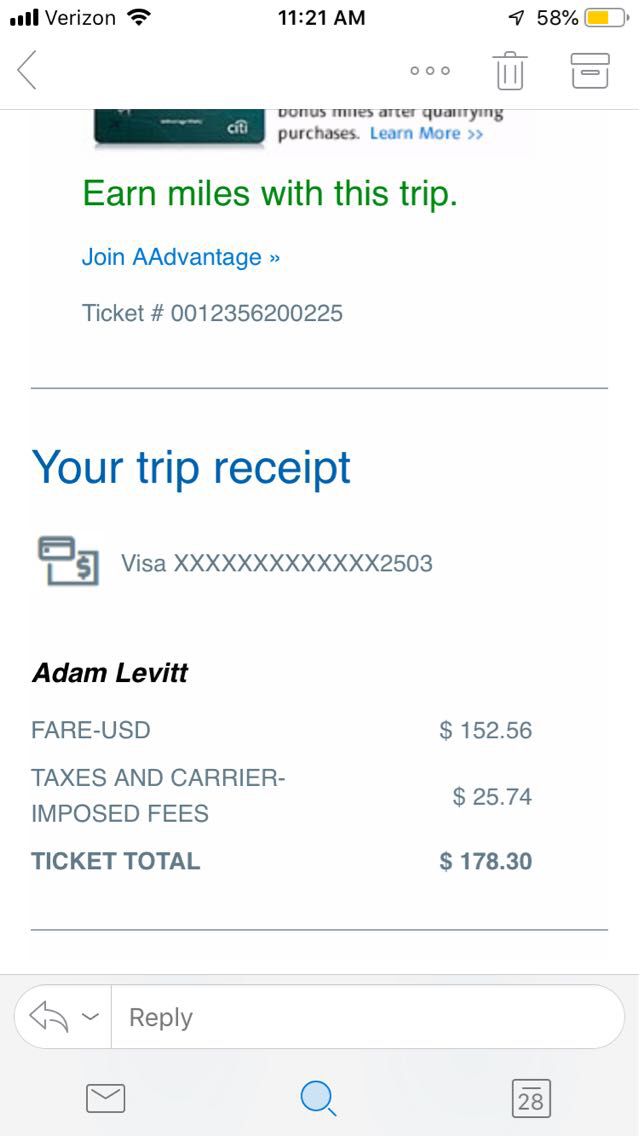Open the three-dot more options menu
Viewport: 639px width, 1136px height.
point(430,71)
